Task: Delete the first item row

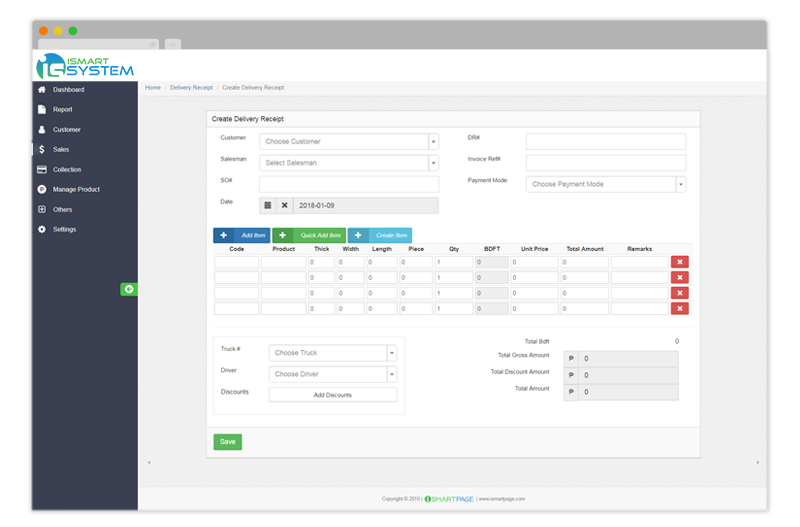Action: pos(680,262)
